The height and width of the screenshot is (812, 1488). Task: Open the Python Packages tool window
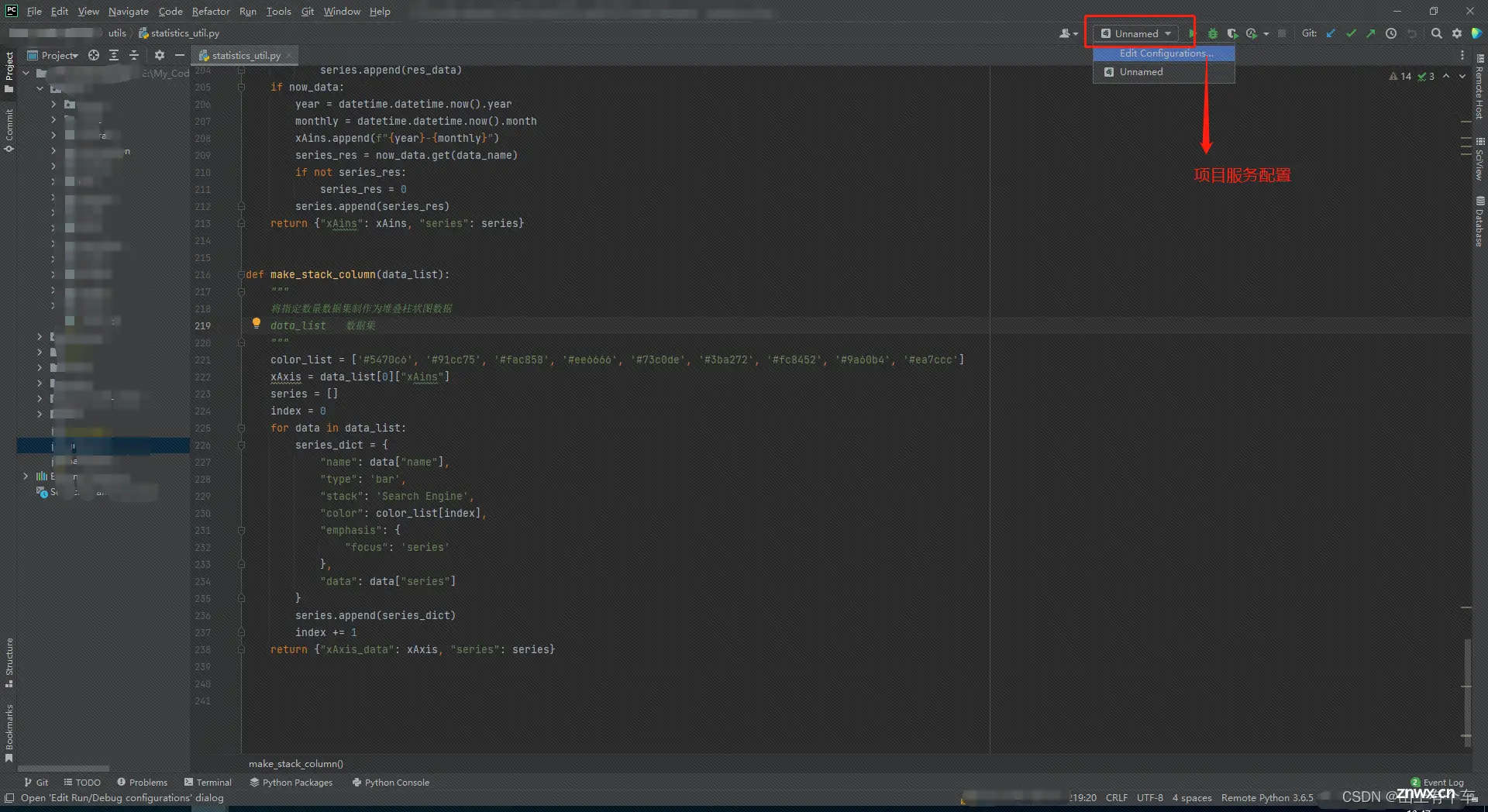[291, 782]
